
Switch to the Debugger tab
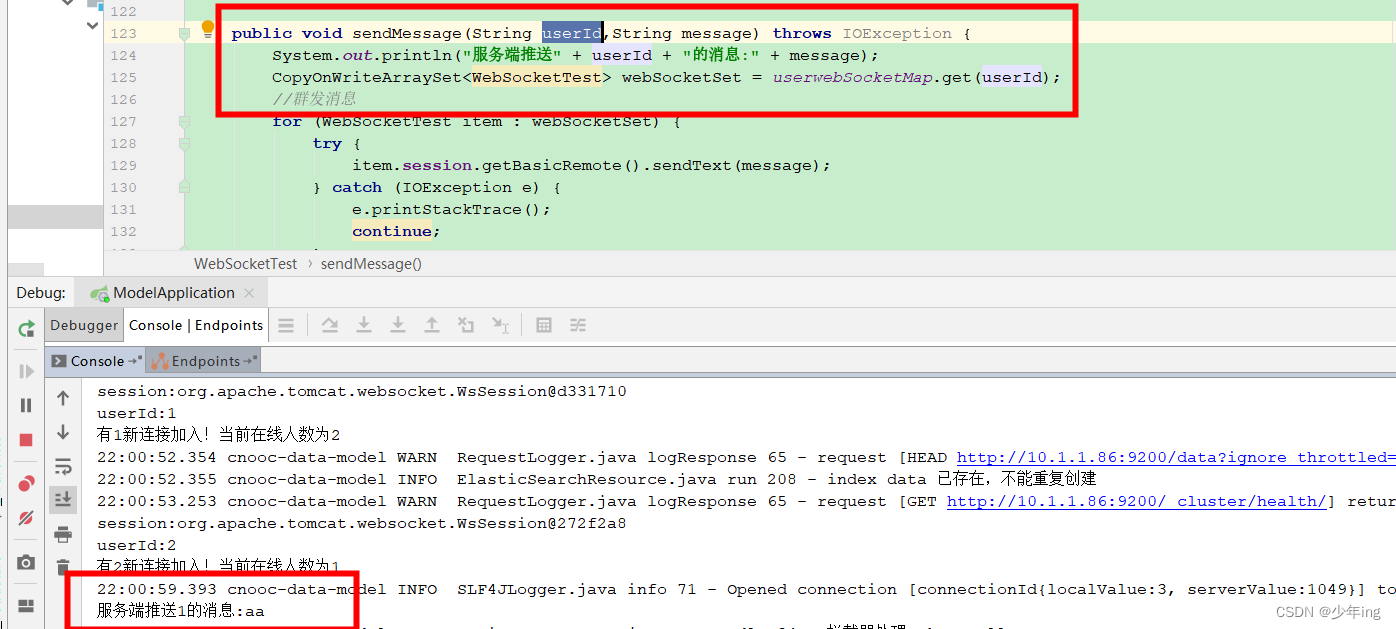pos(84,325)
